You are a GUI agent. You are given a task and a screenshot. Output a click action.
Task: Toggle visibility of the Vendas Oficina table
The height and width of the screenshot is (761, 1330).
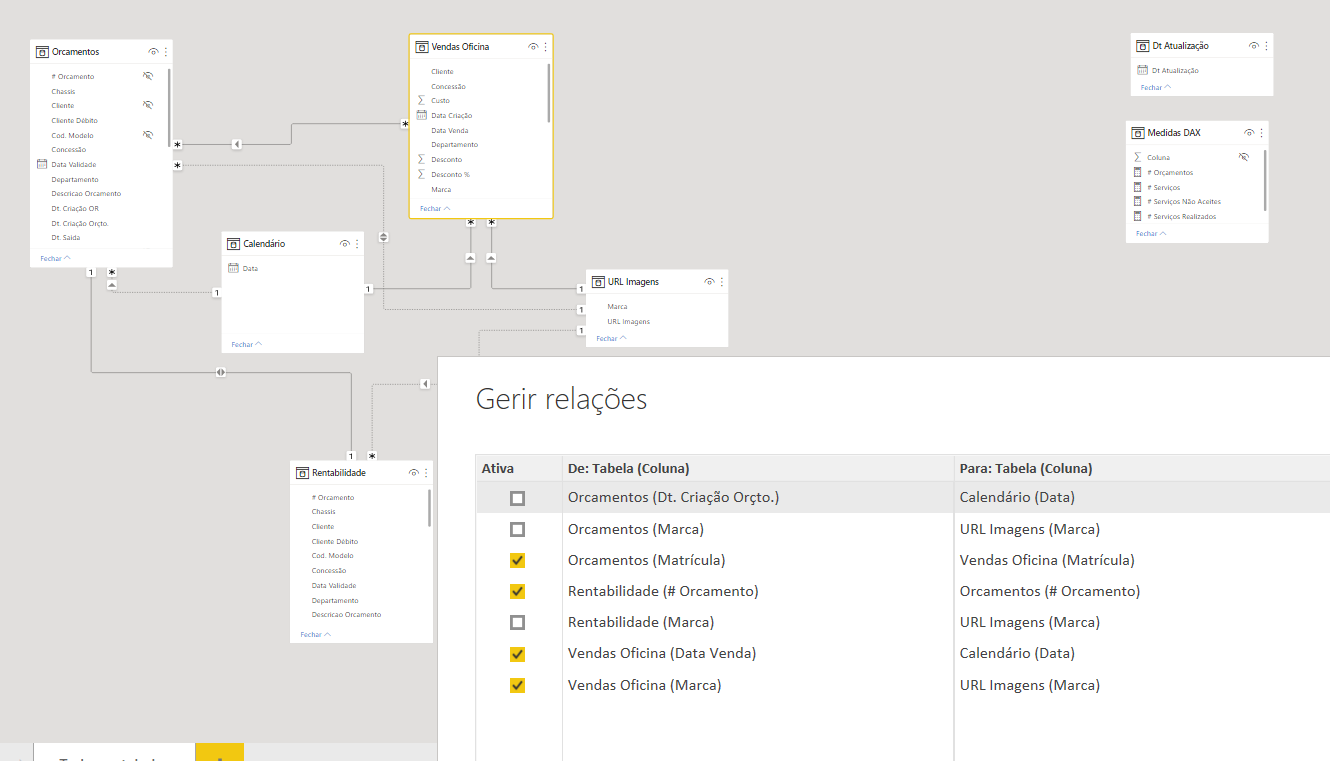pyautogui.click(x=533, y=47)
